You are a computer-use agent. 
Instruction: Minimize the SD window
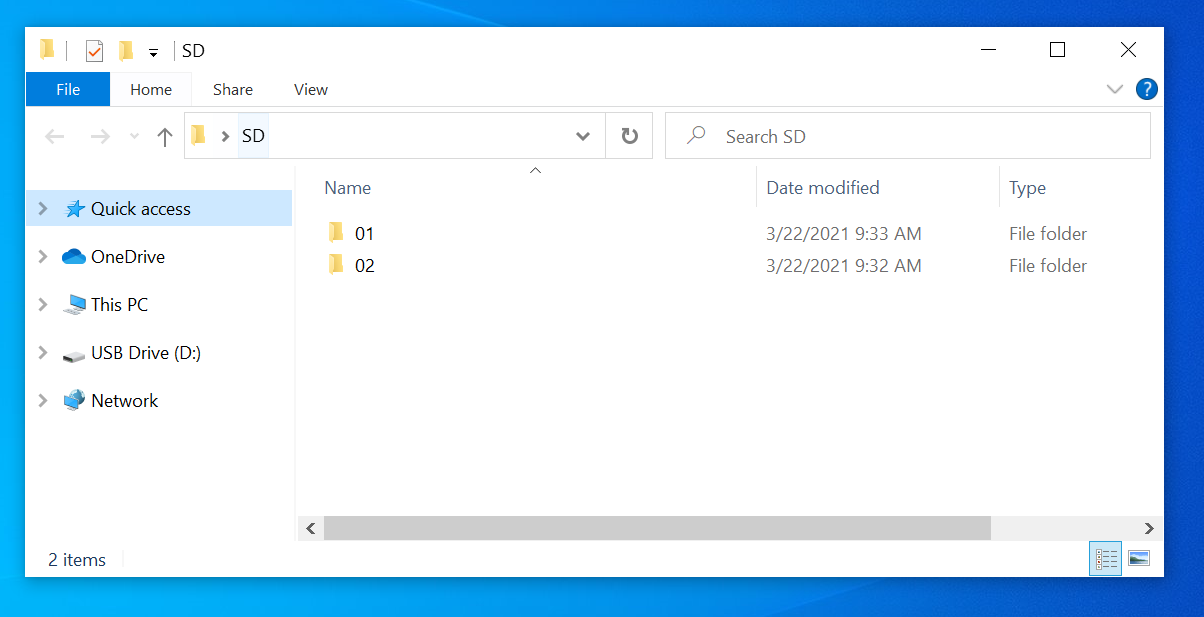(x=989, y=50)
